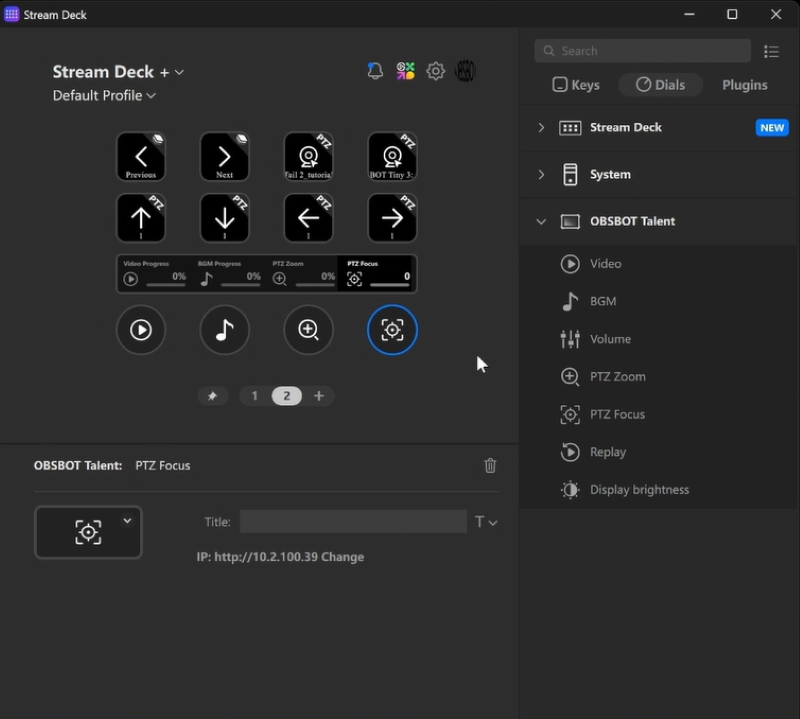Click the Change link next to the IP address
The width and height of the screenshot is (800, 719).
[x=342, y=557]
